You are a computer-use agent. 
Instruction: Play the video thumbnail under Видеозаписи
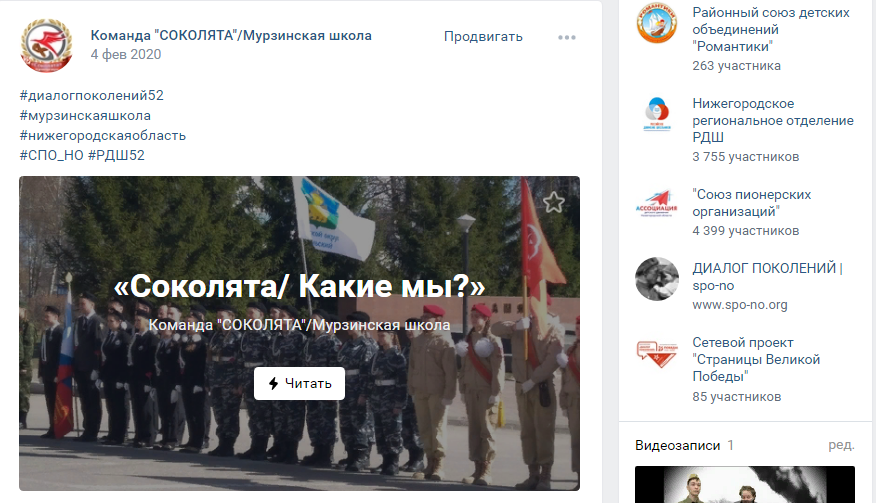745,485
